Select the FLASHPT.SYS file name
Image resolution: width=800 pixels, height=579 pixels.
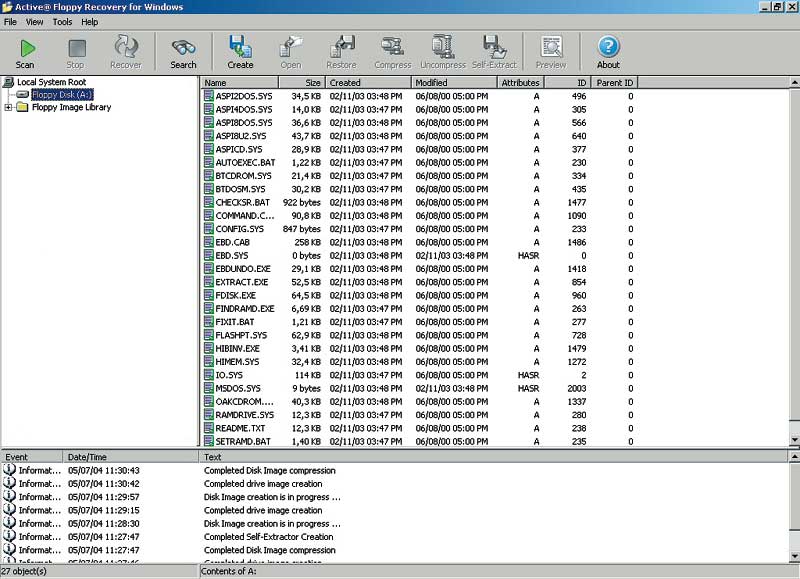(241, 335)
